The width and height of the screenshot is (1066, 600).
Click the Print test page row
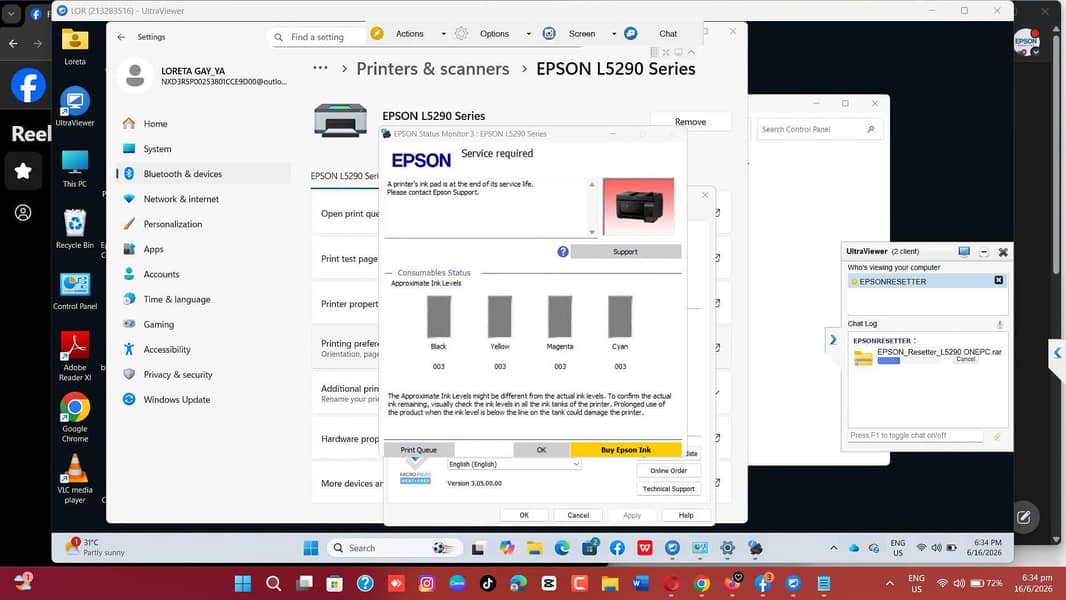349,259
